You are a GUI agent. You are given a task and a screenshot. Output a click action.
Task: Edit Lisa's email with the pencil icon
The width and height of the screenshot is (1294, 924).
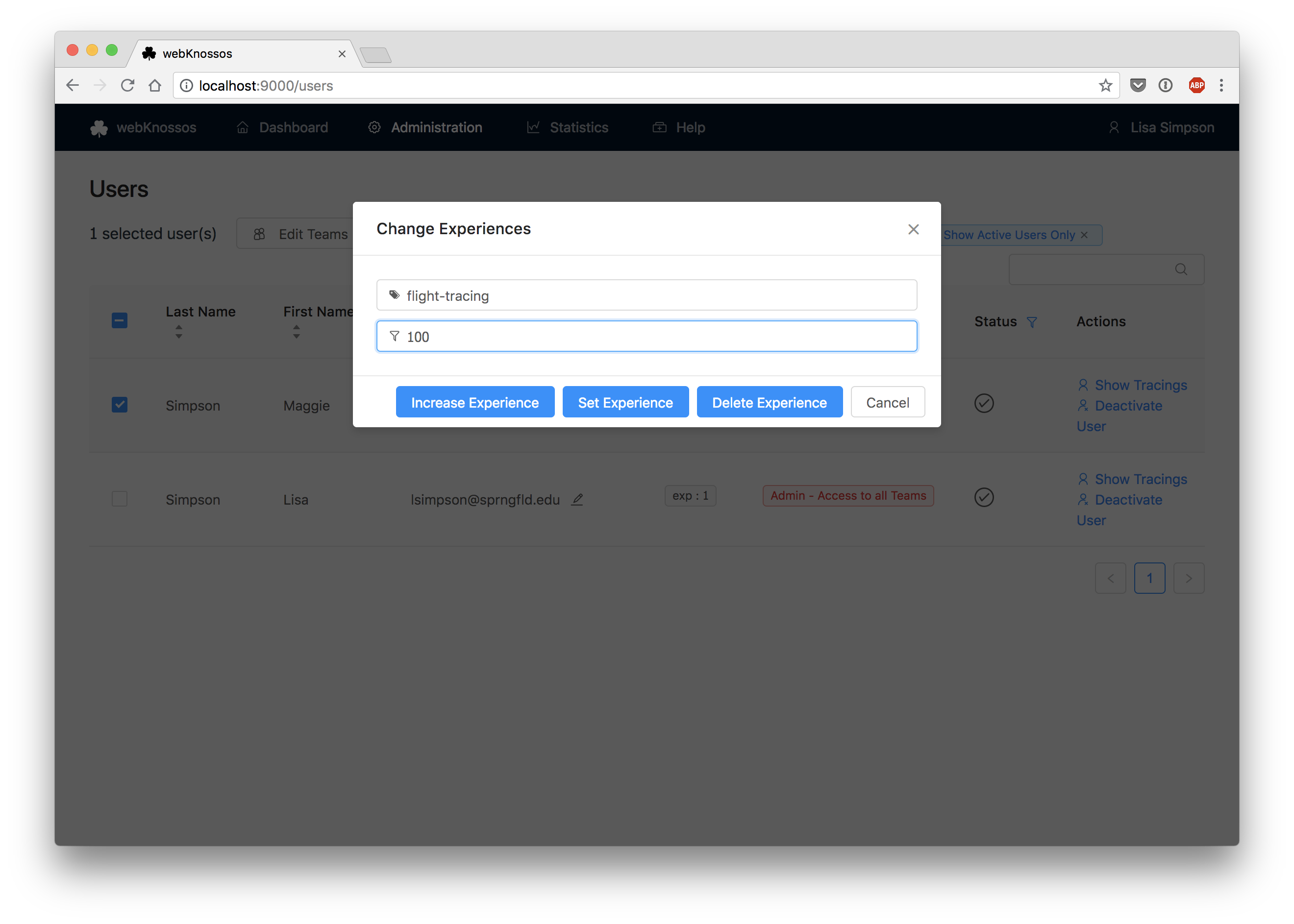coord(577,499)
